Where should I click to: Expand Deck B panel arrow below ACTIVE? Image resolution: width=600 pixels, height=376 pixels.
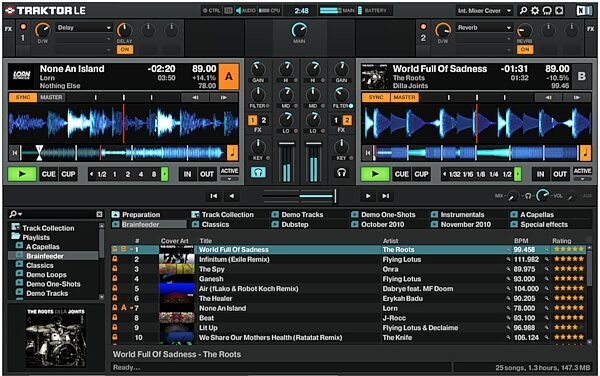pyautogui.click(x=582, y=179)
